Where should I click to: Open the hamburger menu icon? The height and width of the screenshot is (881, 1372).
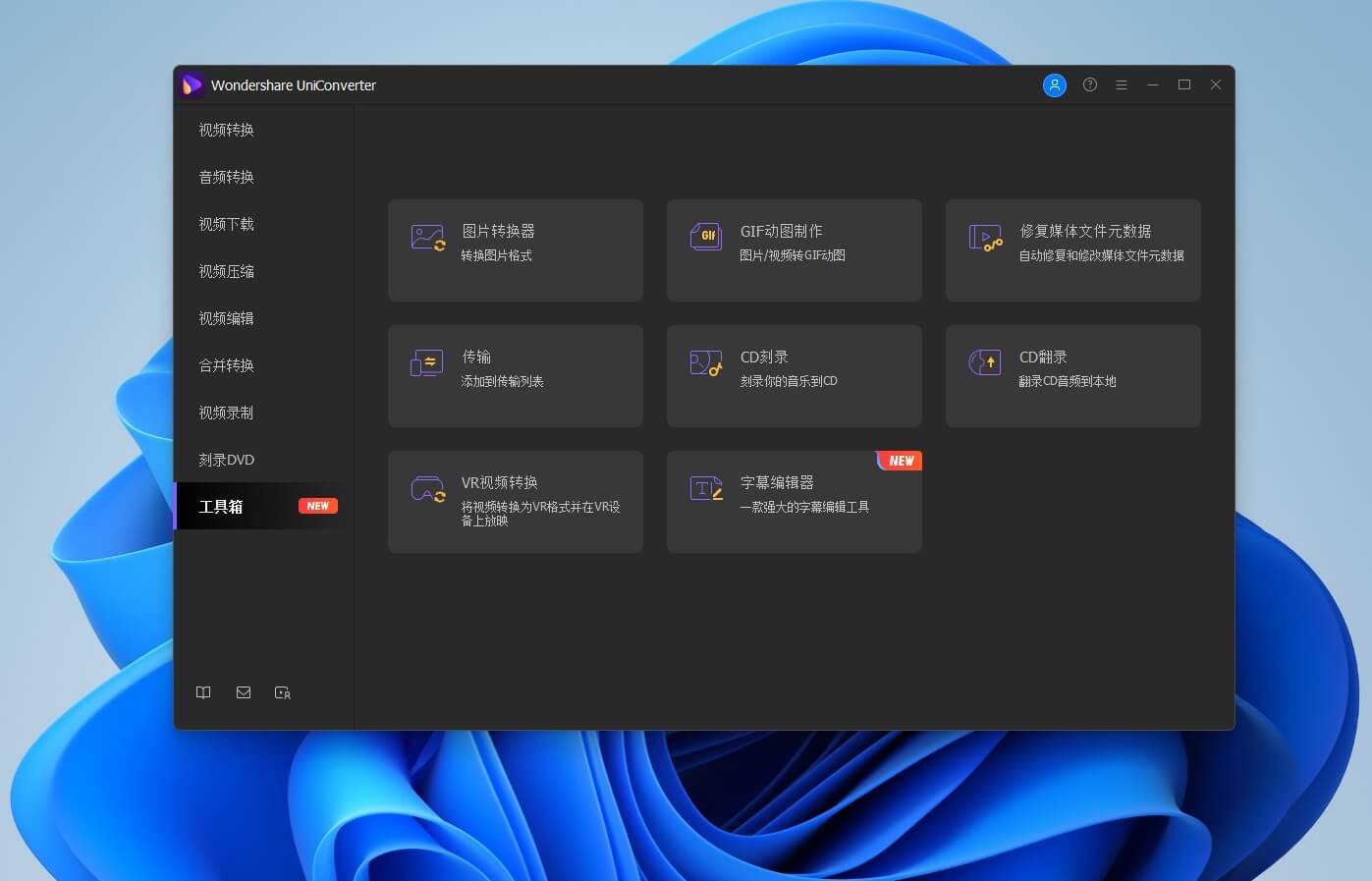[1121, 85]
